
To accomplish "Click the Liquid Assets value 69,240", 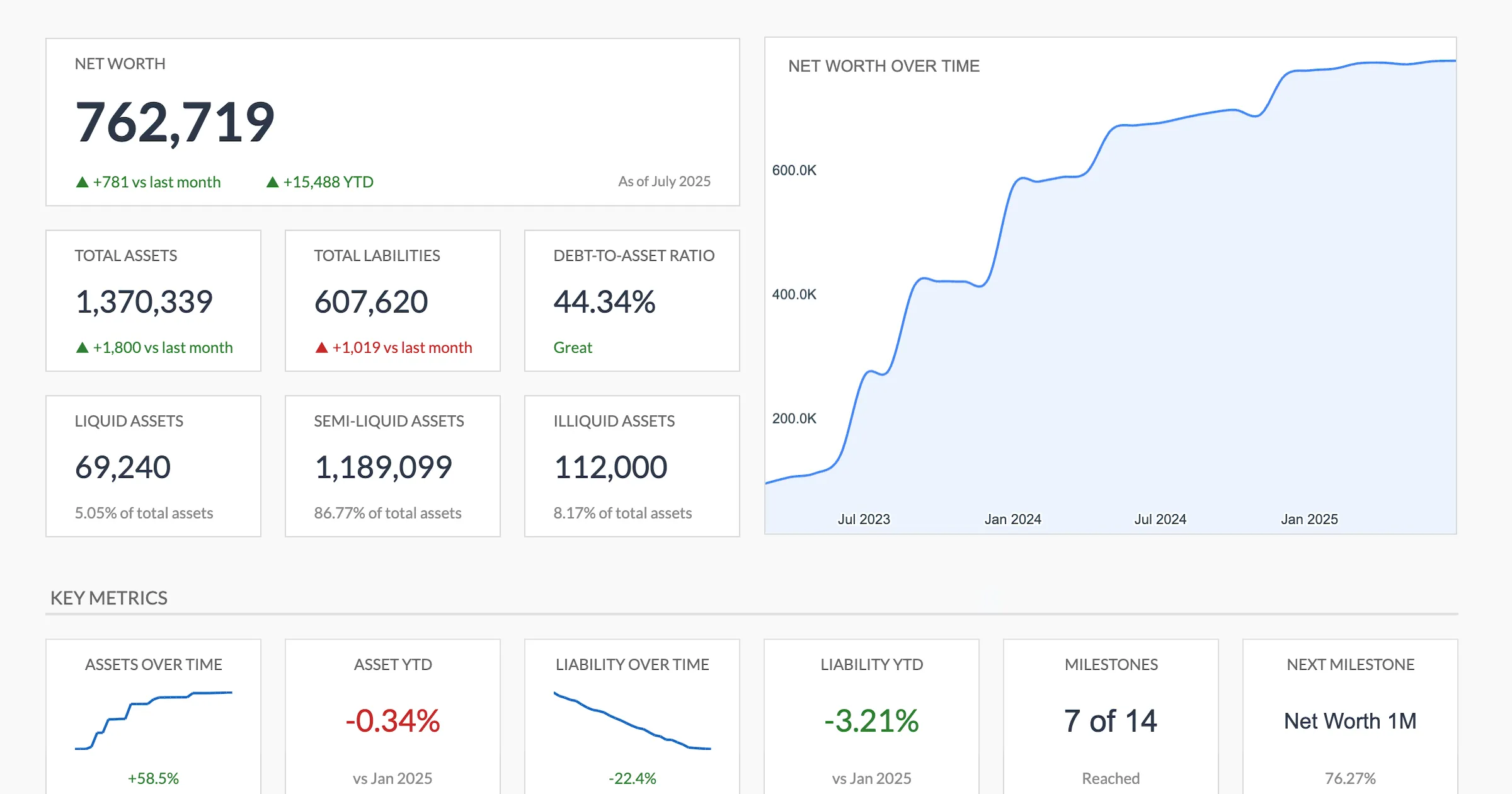I will (x=123, y=466).
